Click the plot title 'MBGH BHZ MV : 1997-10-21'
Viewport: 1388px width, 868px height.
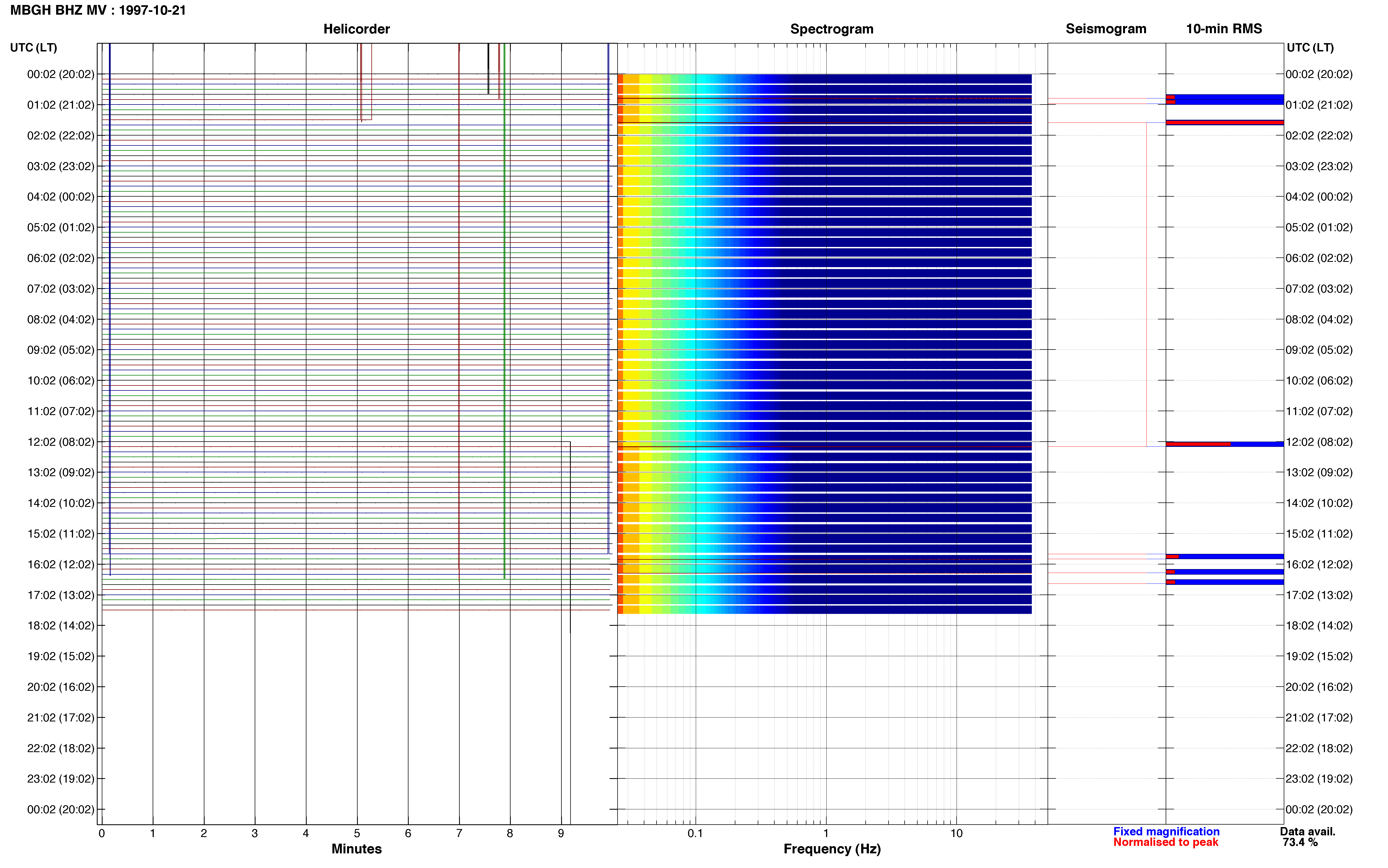coord(98,10)
